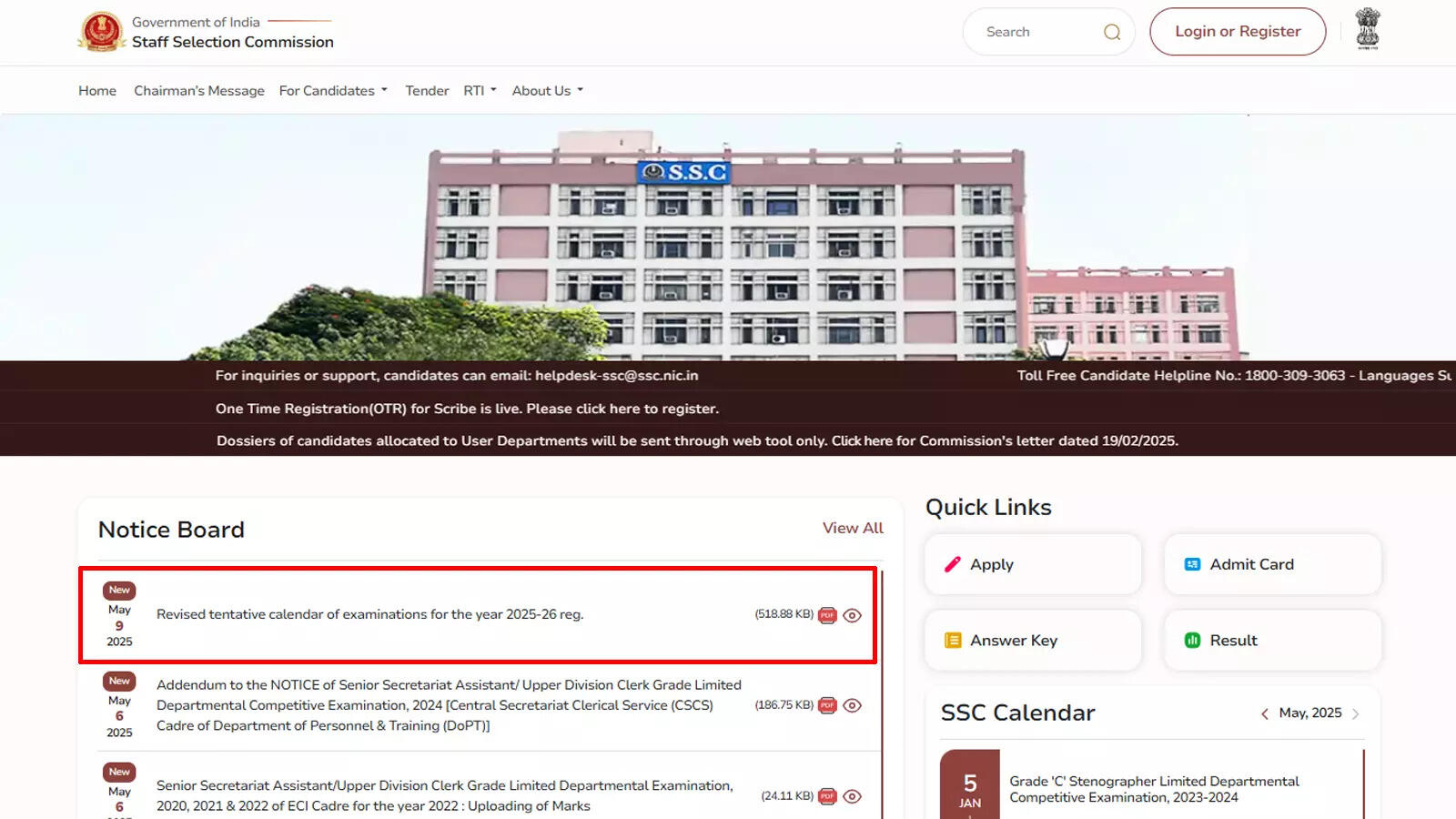Expand the For Candidates menu
Screen dimensions: 1456x819
(x=333, y=91)
